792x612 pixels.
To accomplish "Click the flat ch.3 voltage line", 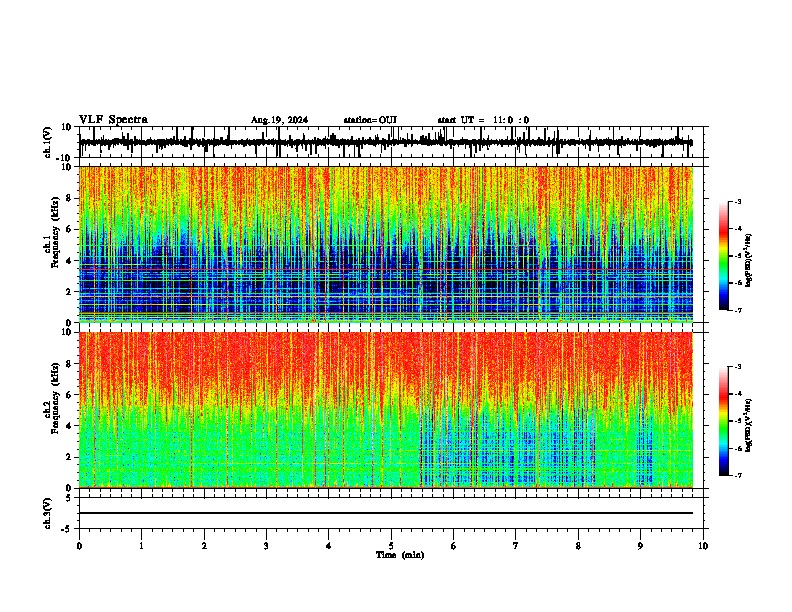I will (x=386, y=513).
